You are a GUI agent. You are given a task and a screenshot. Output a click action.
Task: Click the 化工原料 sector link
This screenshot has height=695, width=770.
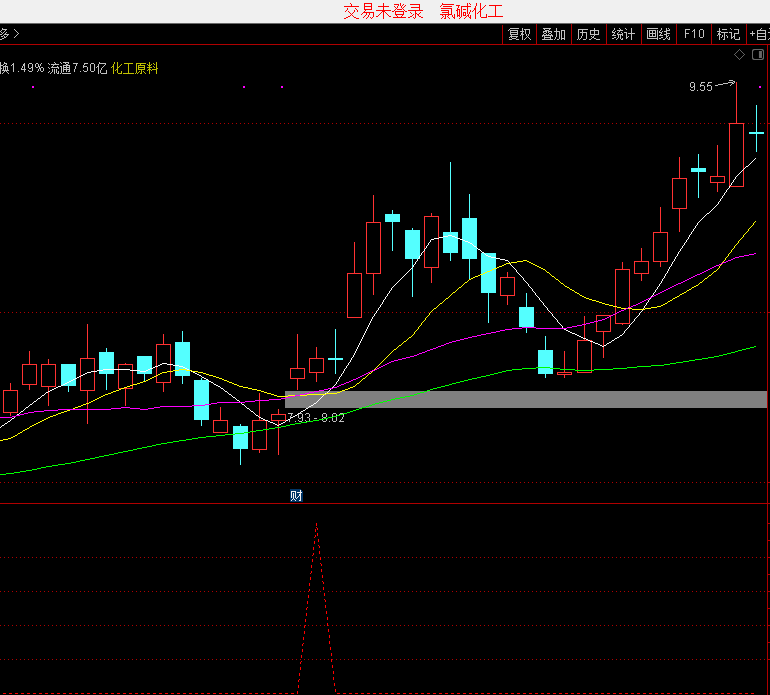point(135,68)
